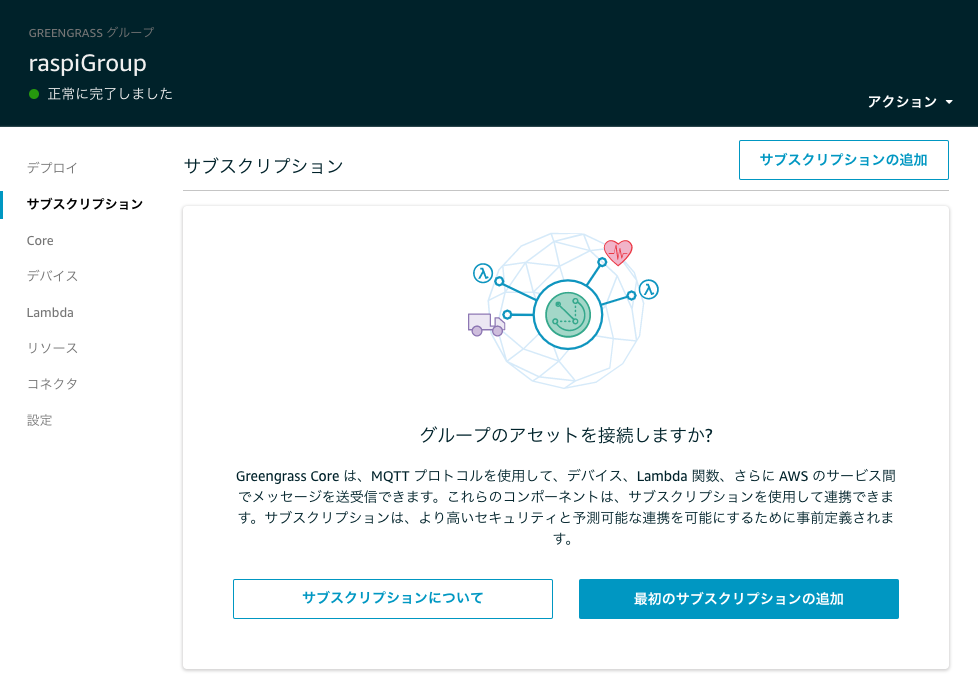Select サブスクリプション in the sidebar

coord(85,204)
